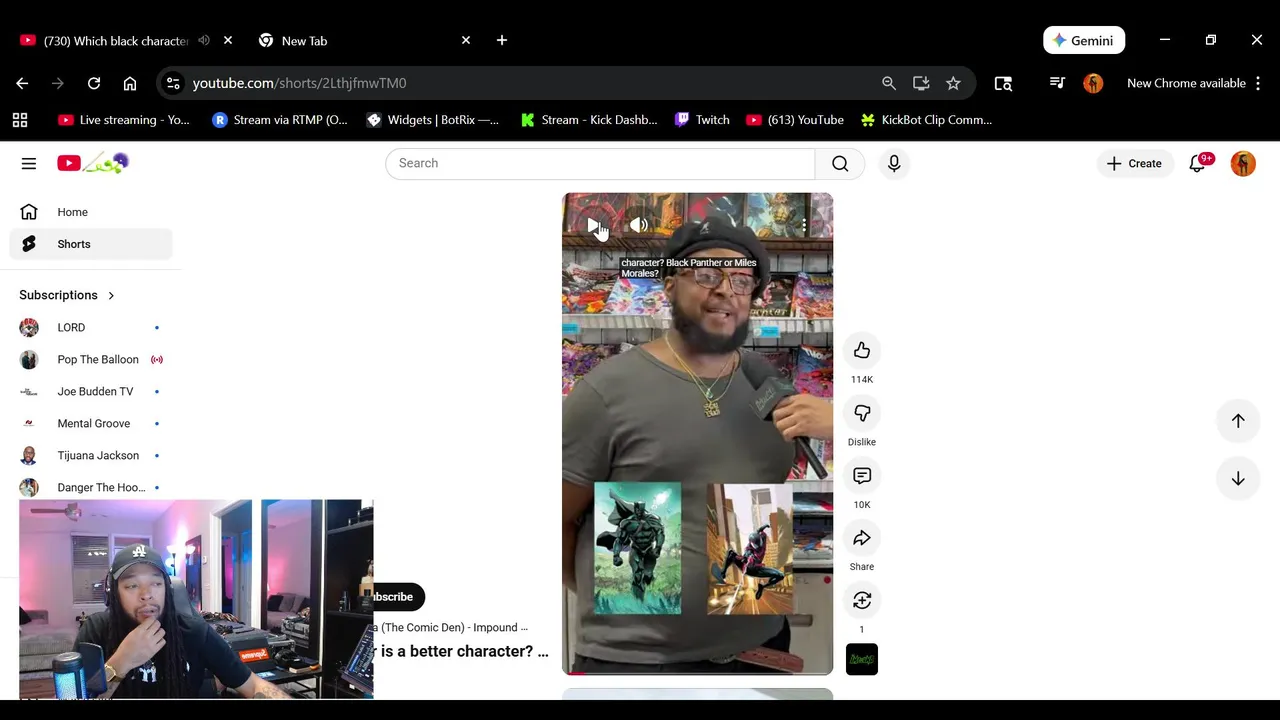This screenshot has height=720, width=1280.
Task: Open Joe Budden TV channel
Action: [91, 391]
